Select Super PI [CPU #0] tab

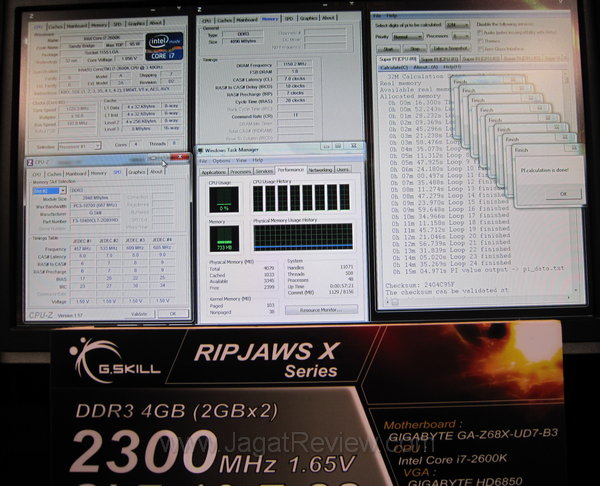coord(398,59)
